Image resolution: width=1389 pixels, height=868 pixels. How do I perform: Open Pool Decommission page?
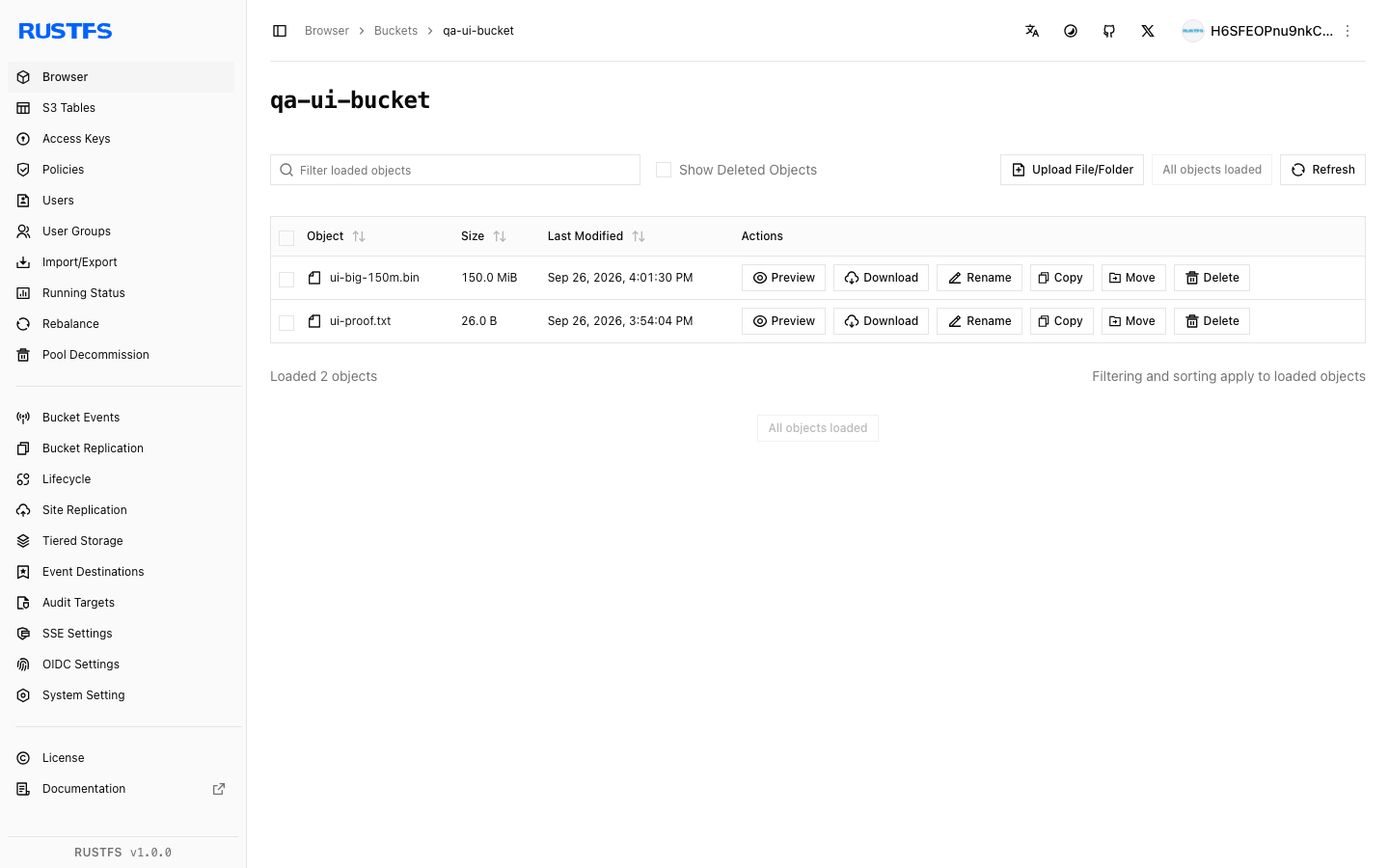pos(121,355)
